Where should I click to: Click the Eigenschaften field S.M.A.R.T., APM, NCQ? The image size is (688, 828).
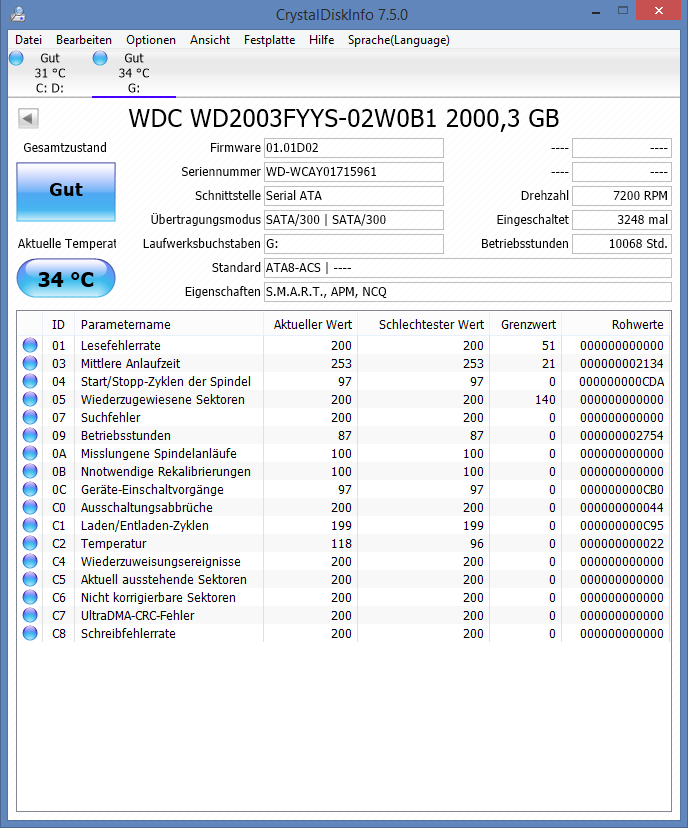click(468, 291)
